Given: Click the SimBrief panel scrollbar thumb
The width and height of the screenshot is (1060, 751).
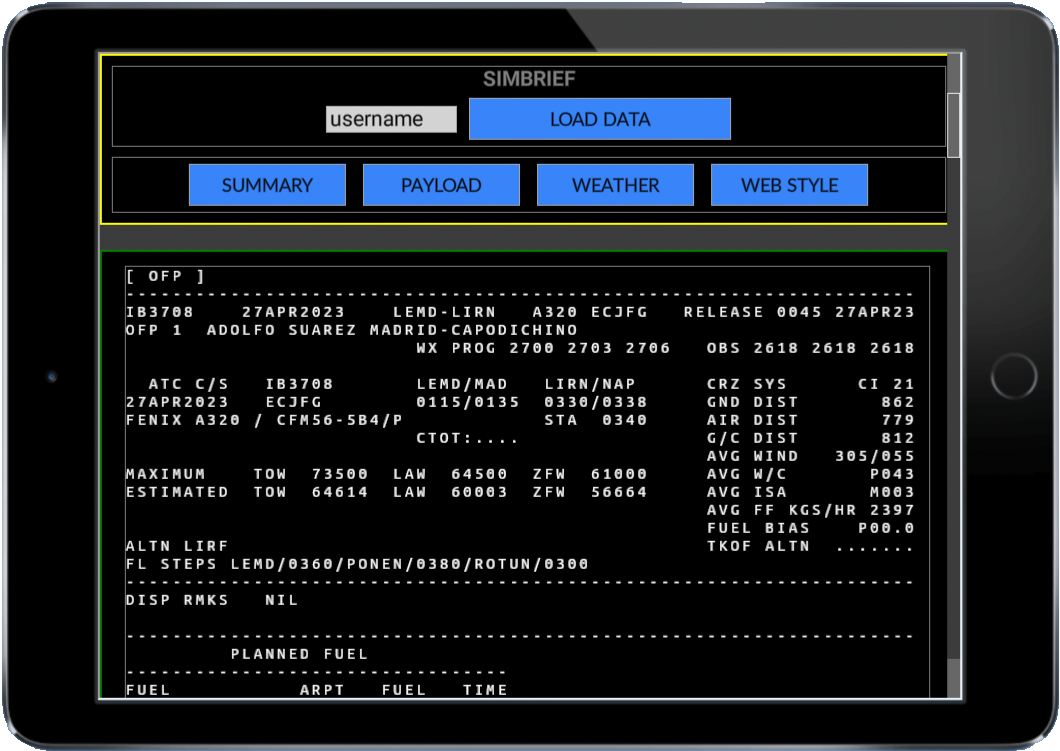Looking at the screenshot, I should point(954,124).
